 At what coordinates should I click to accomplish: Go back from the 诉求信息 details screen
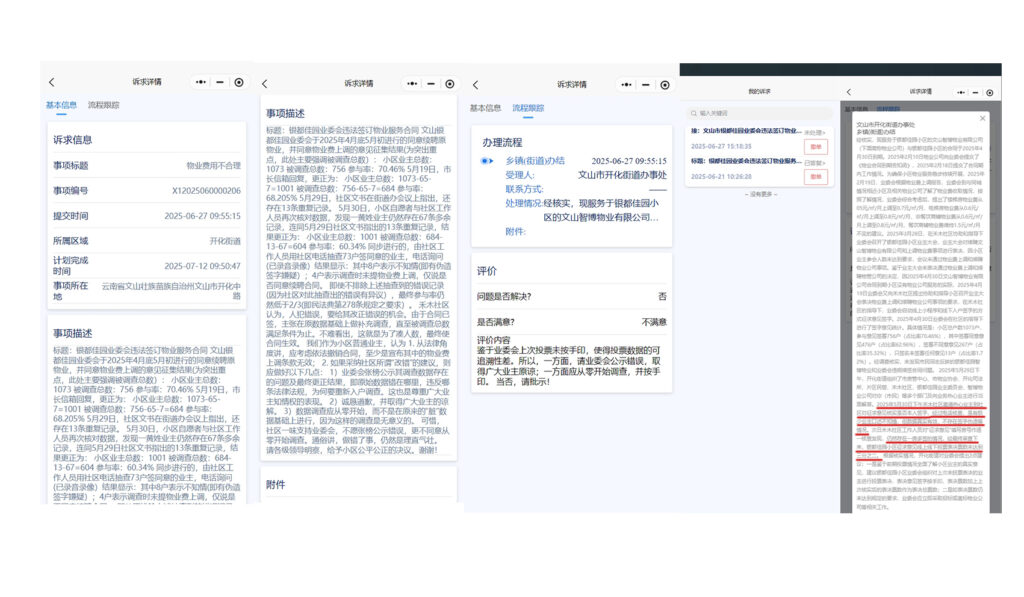click(52, 82)
